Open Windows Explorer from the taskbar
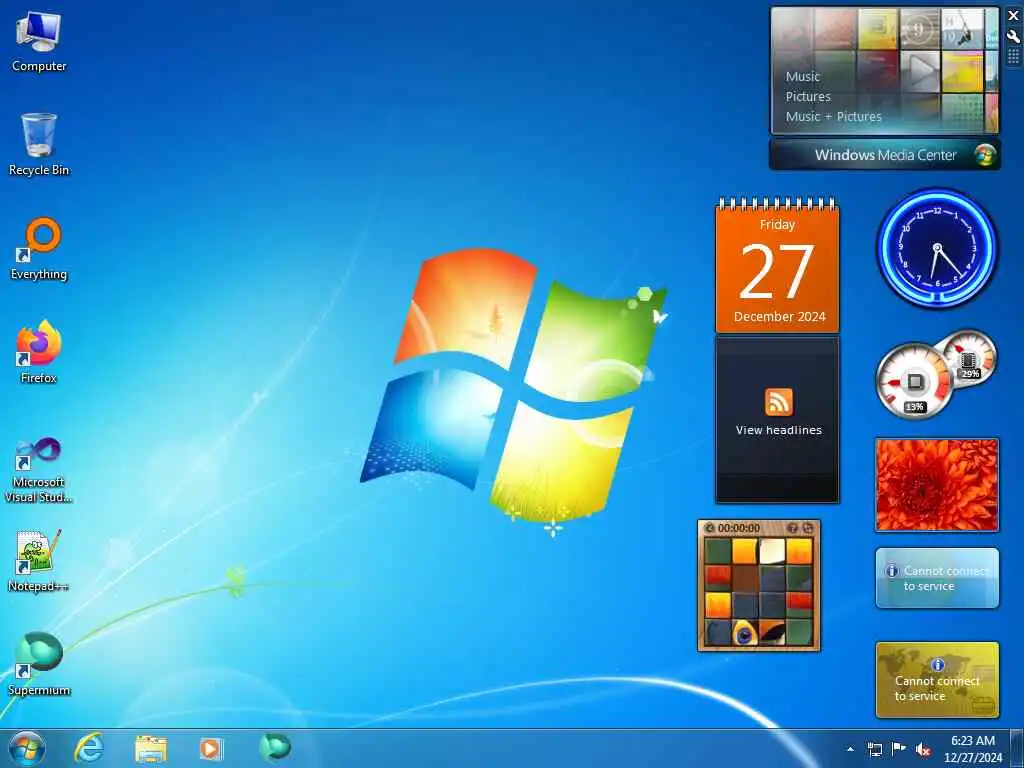 pos(150,748)
